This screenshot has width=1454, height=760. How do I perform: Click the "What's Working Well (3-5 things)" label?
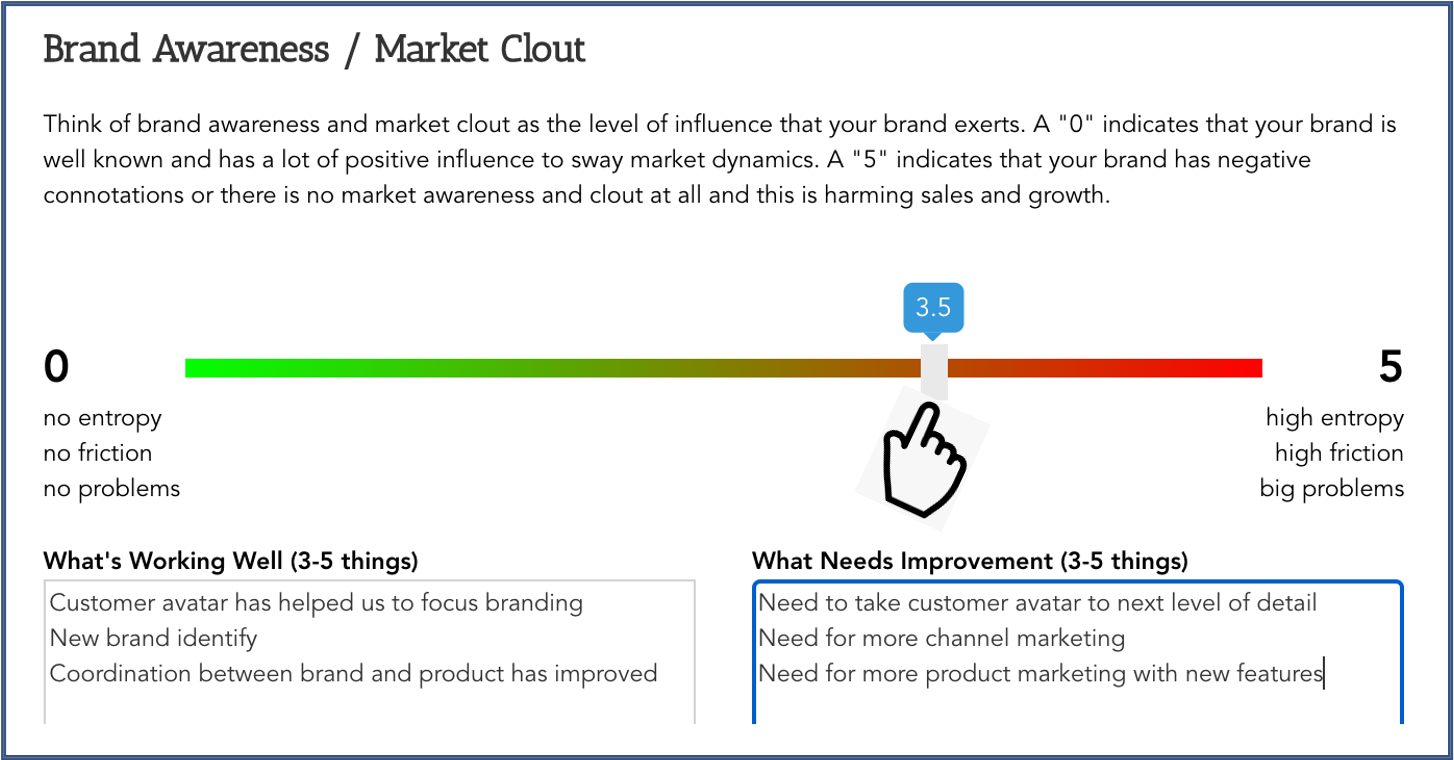pyautogui.click(x=230, y=561)
